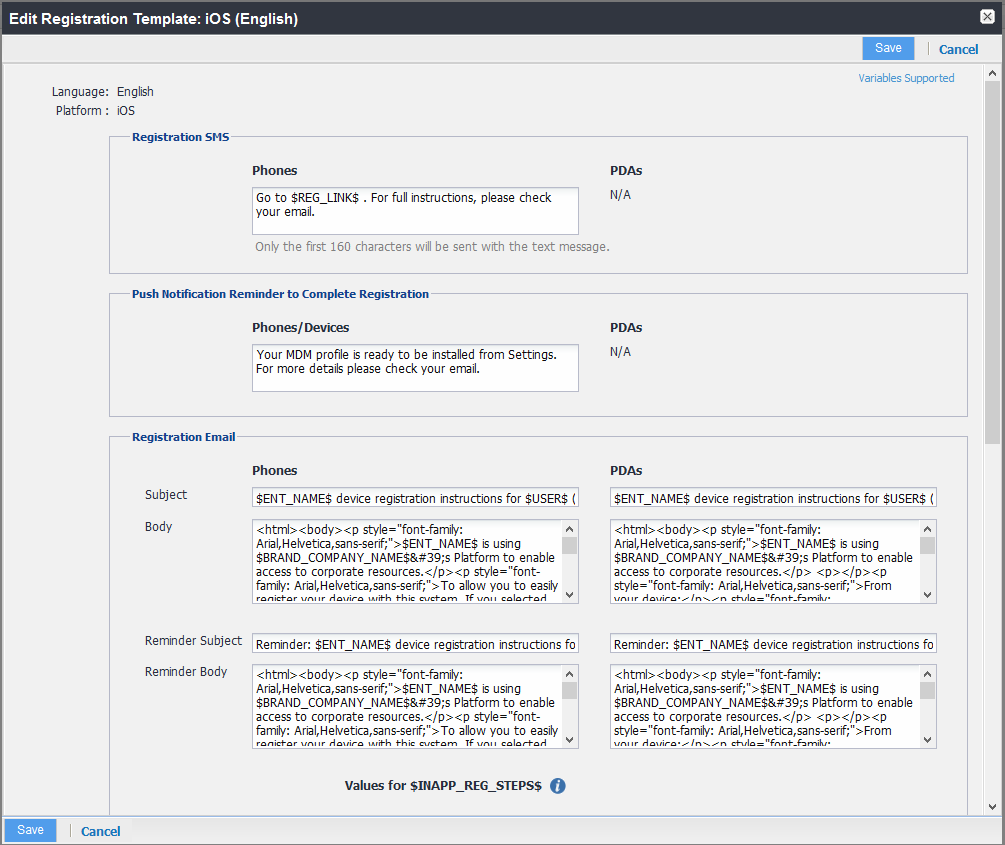Click the PDAs Reminder Subject field

[770, 643]
